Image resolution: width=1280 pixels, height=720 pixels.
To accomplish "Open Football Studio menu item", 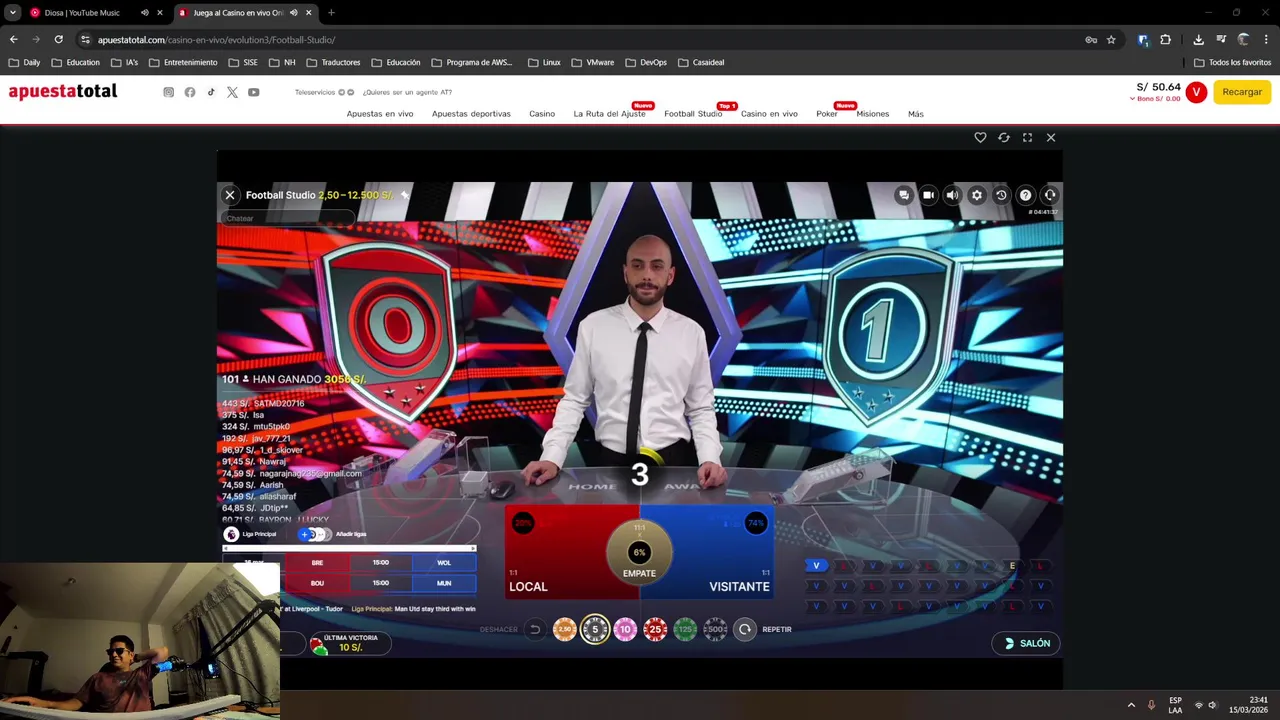I will point(693,114).
